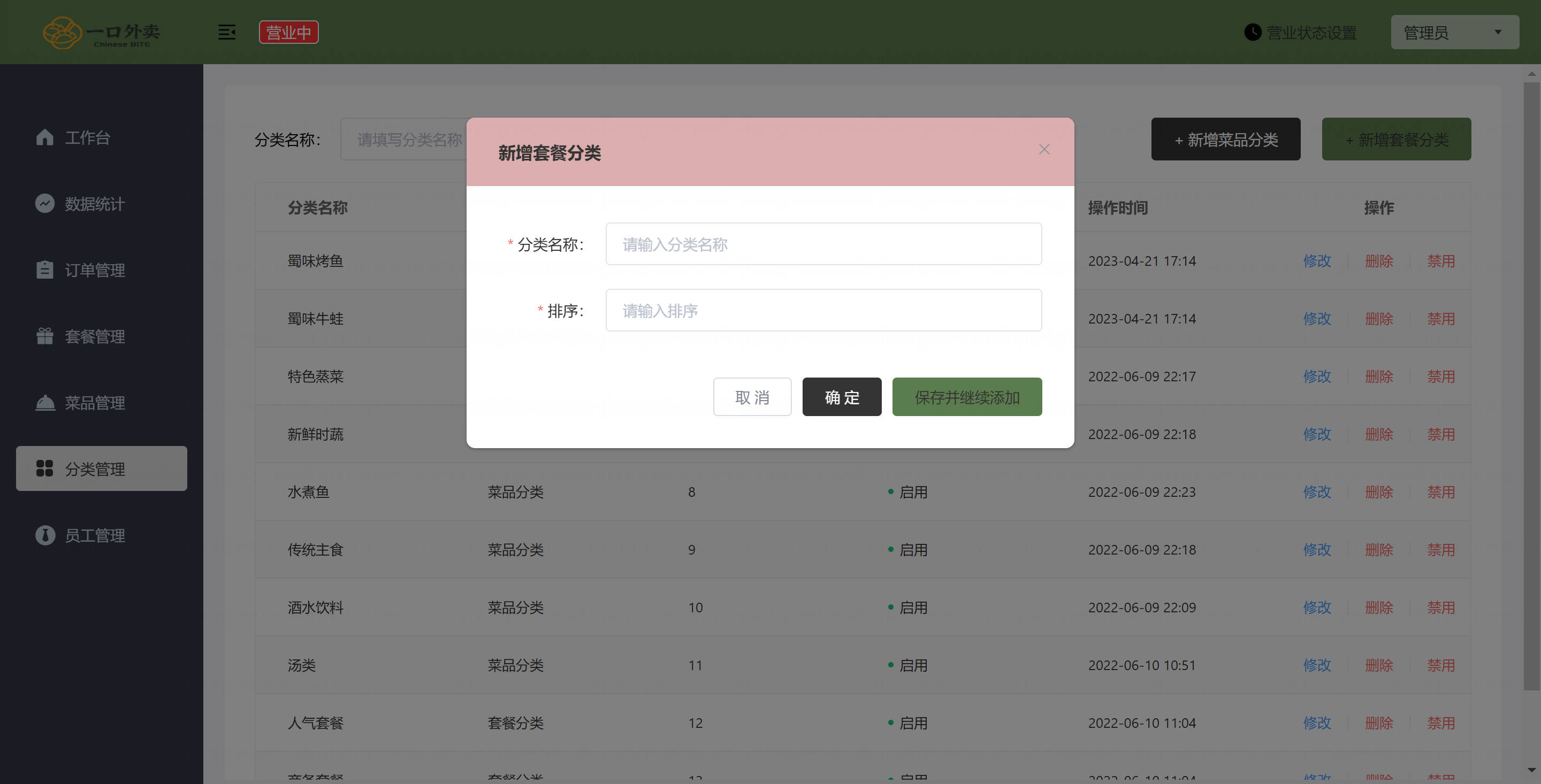This screenshot has width=1541, height=784.
Task: Expand the 管理员 dropdown
Action: [1454, 32]
